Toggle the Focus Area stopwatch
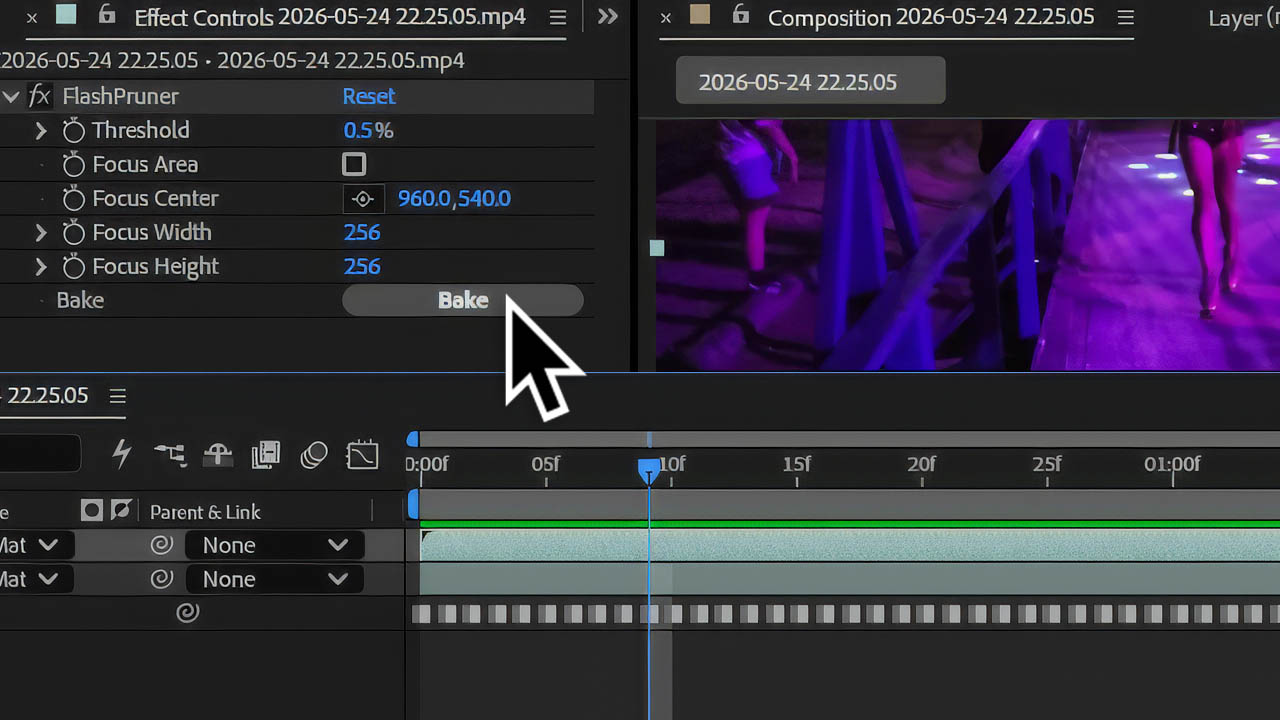The image size is (1280, 720). click(73, 164)
